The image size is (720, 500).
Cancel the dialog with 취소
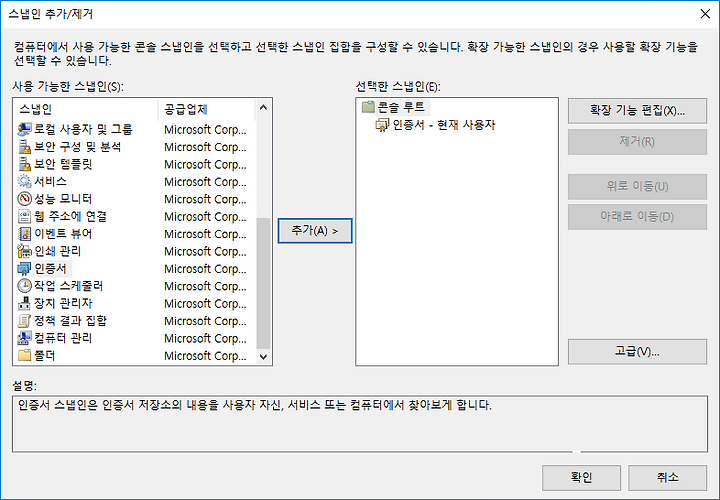667,478
